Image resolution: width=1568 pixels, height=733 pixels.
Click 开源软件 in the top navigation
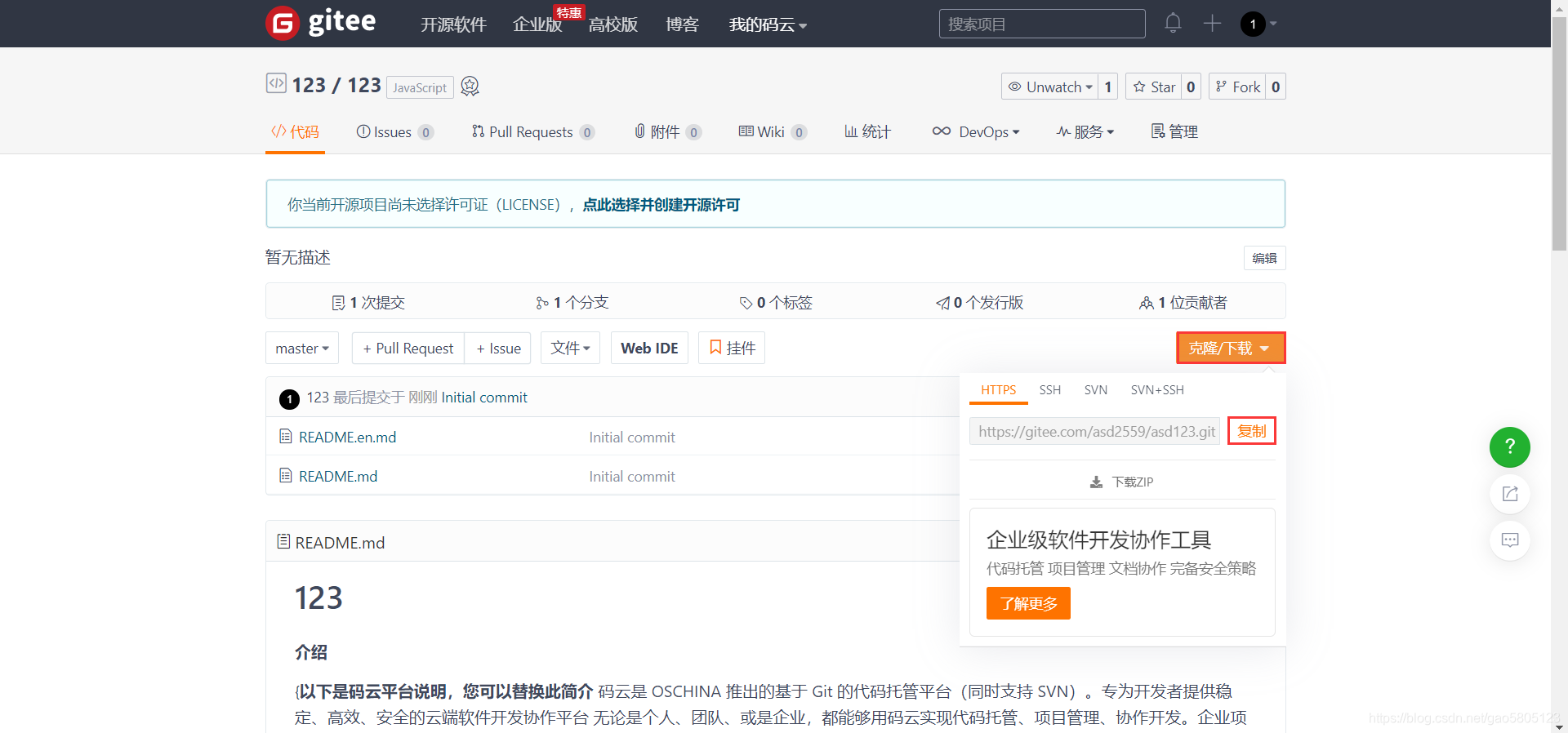tap(453, 24)
